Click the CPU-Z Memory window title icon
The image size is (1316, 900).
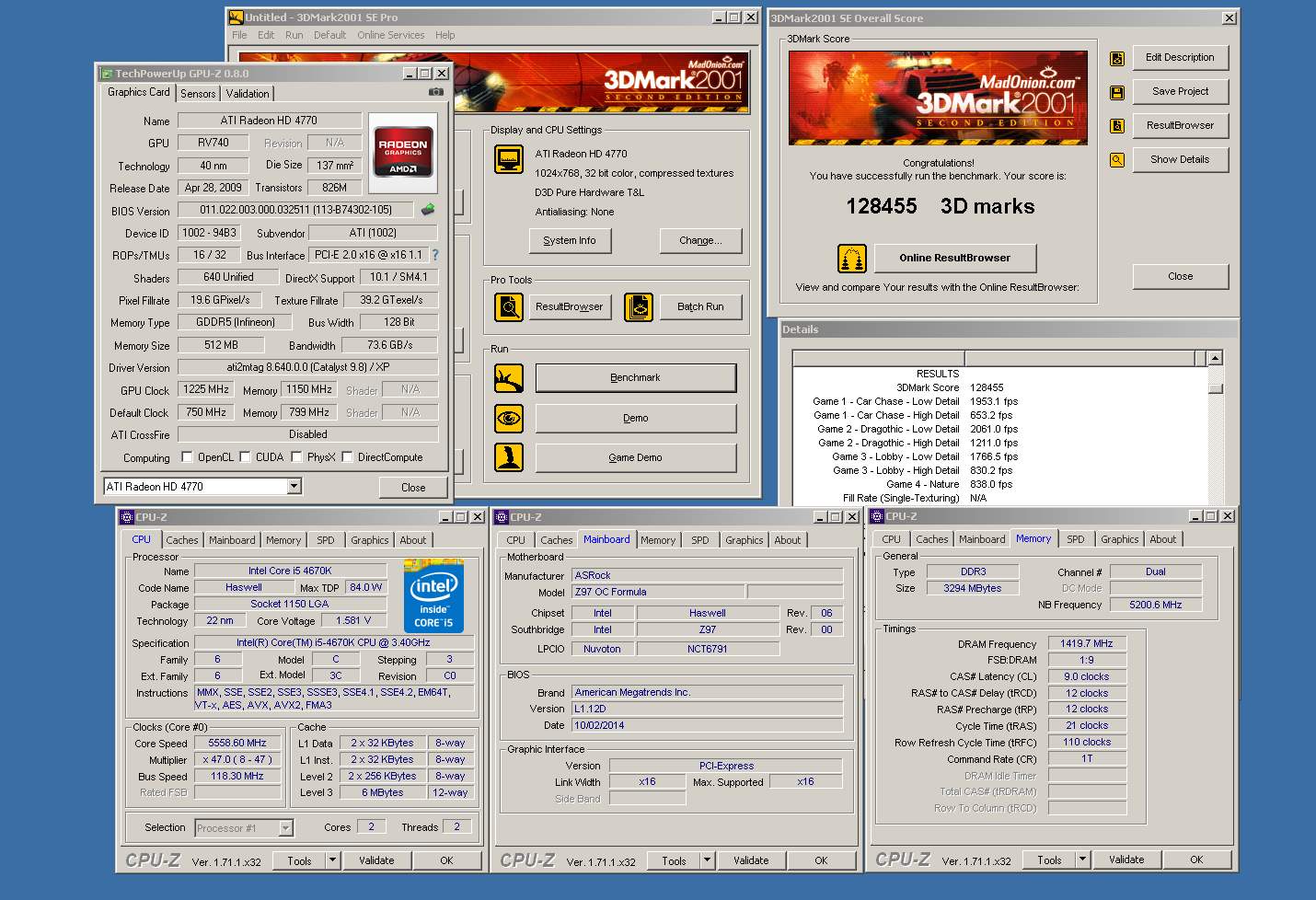pyautogui.click(x=877, y=516)
